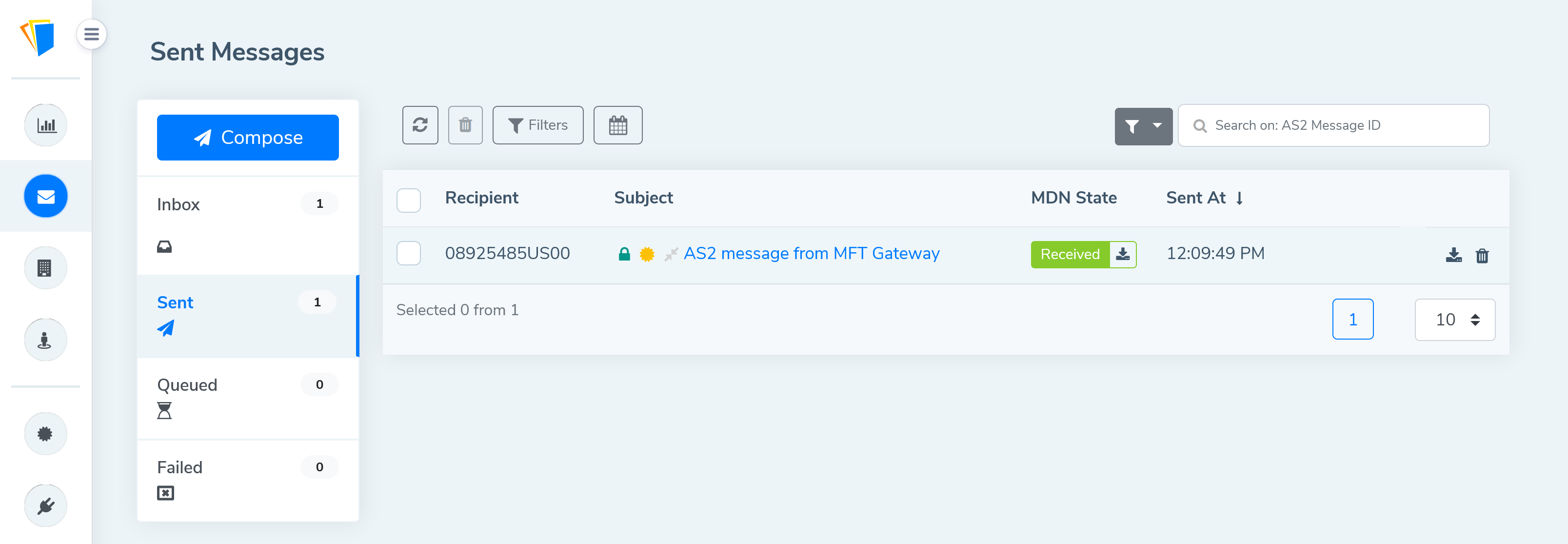Screen dimensions: 1568x544
Task: Check the box for the 08925485US00 message
Action: coord(408,253)
